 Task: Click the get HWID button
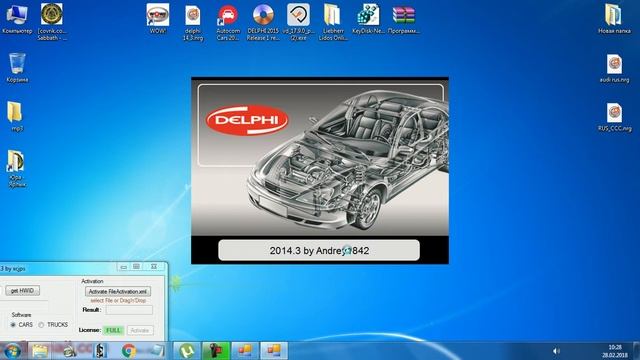(22, 291)
